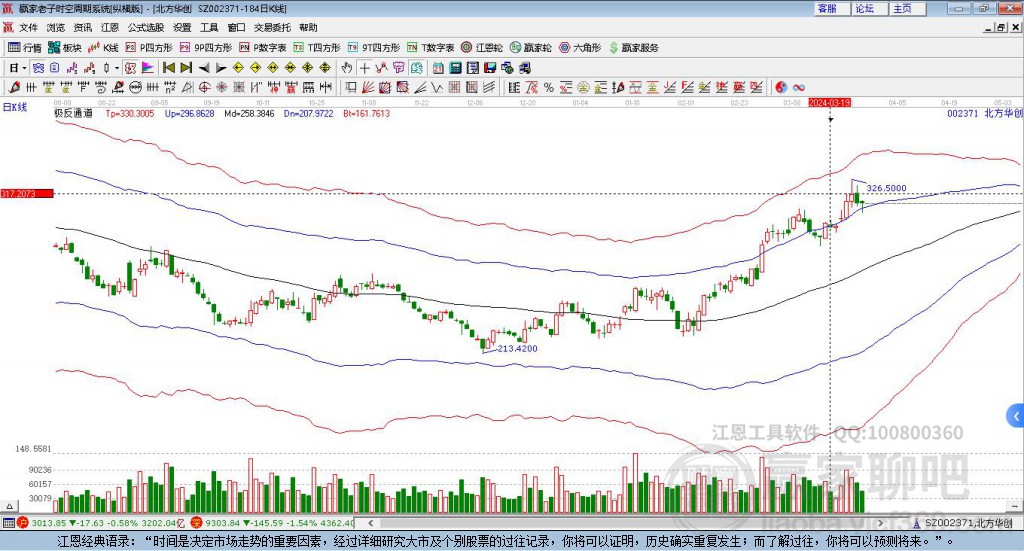
Task: Toggle the colorful flag indicator icon
Action: 148,68
